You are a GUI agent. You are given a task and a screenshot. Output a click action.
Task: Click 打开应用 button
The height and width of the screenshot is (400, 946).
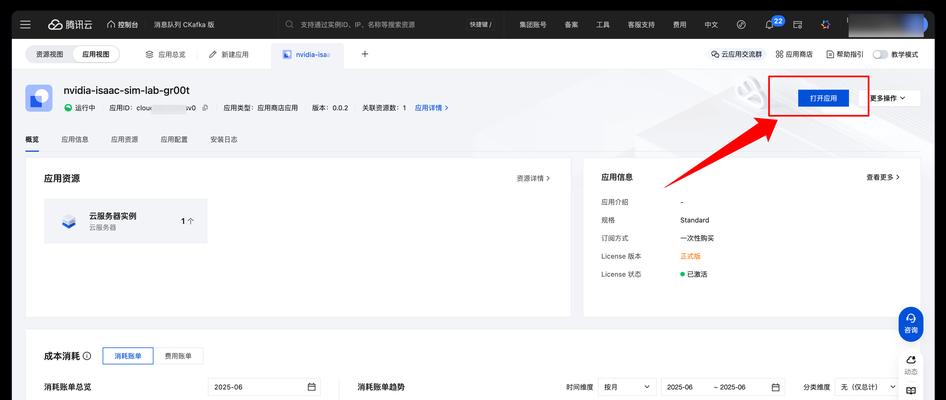click(x=823, y=98)
